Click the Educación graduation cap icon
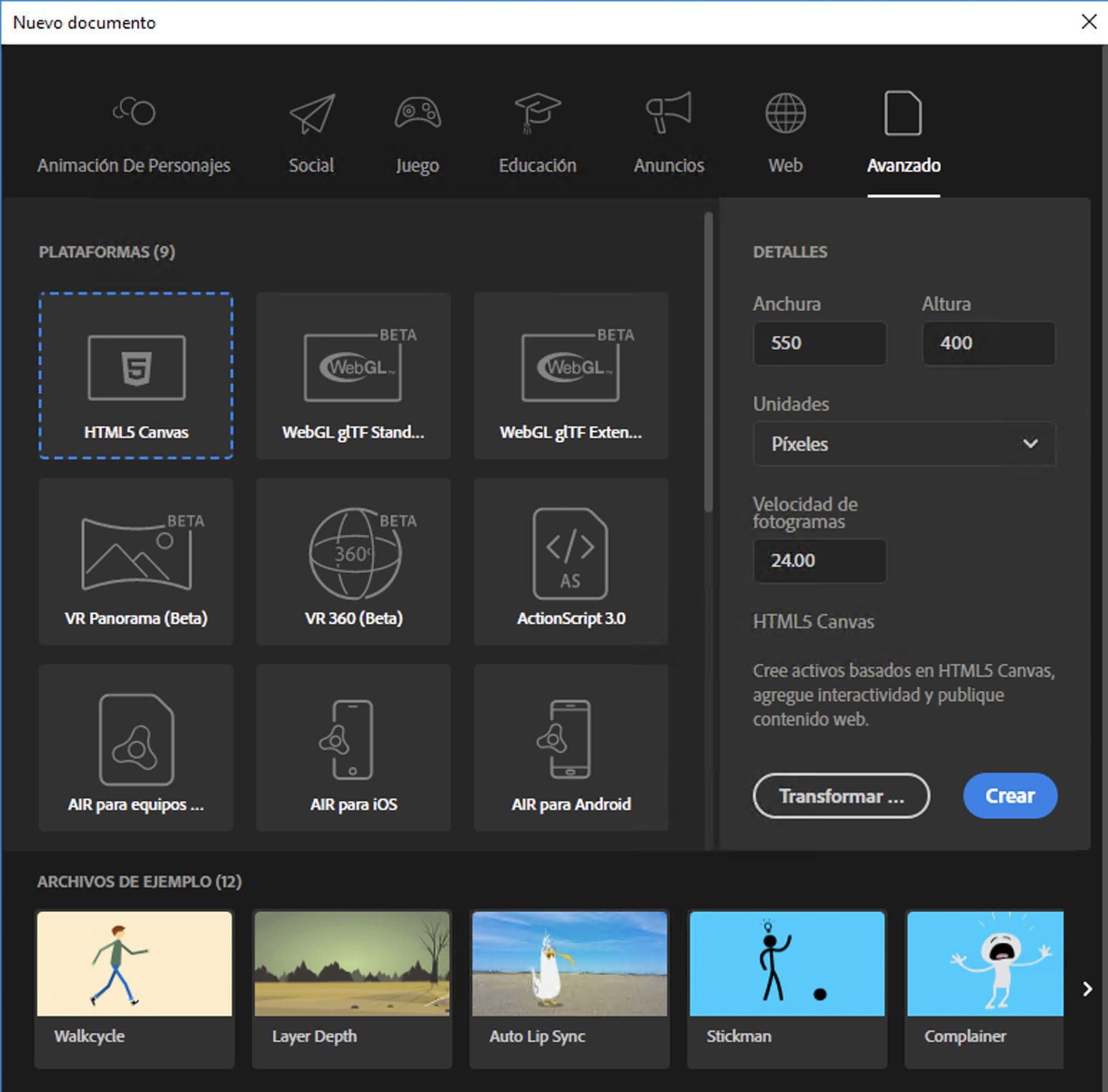The height and width of the screenshot is (1092, 1108). click(x=538, y=113)
